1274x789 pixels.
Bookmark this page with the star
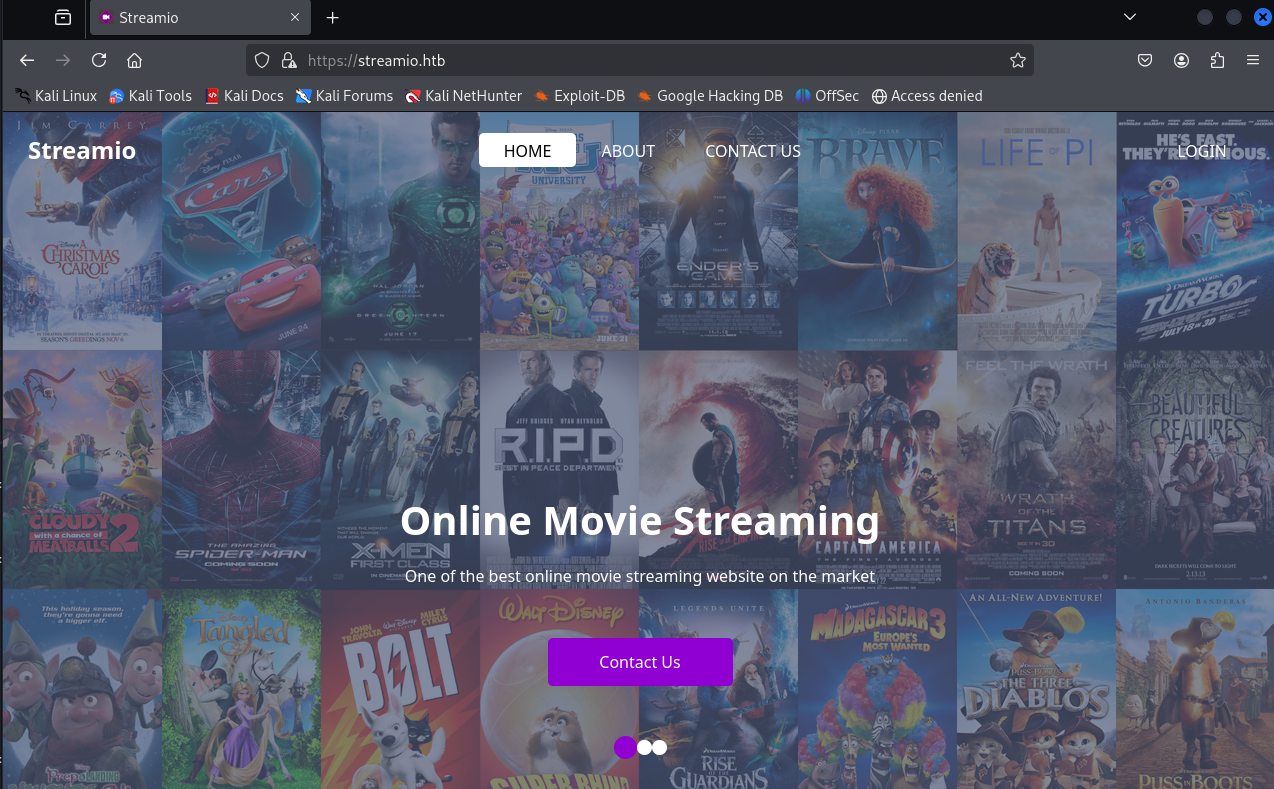1018,60
